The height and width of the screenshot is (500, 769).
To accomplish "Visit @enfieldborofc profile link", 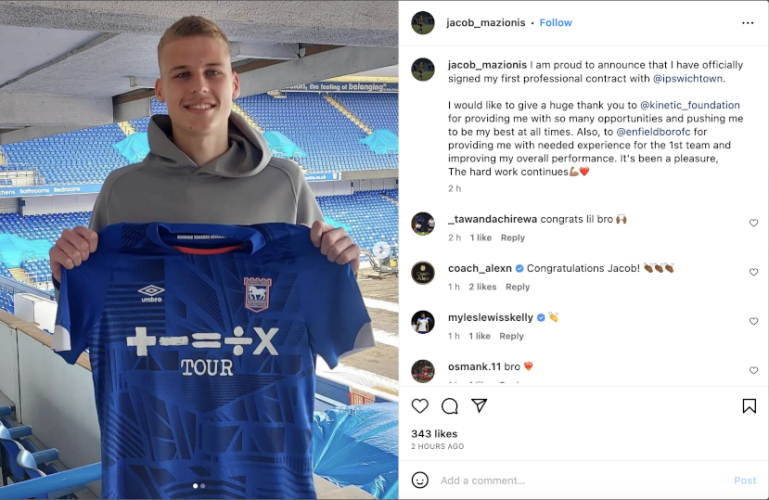I will (653, 131).
